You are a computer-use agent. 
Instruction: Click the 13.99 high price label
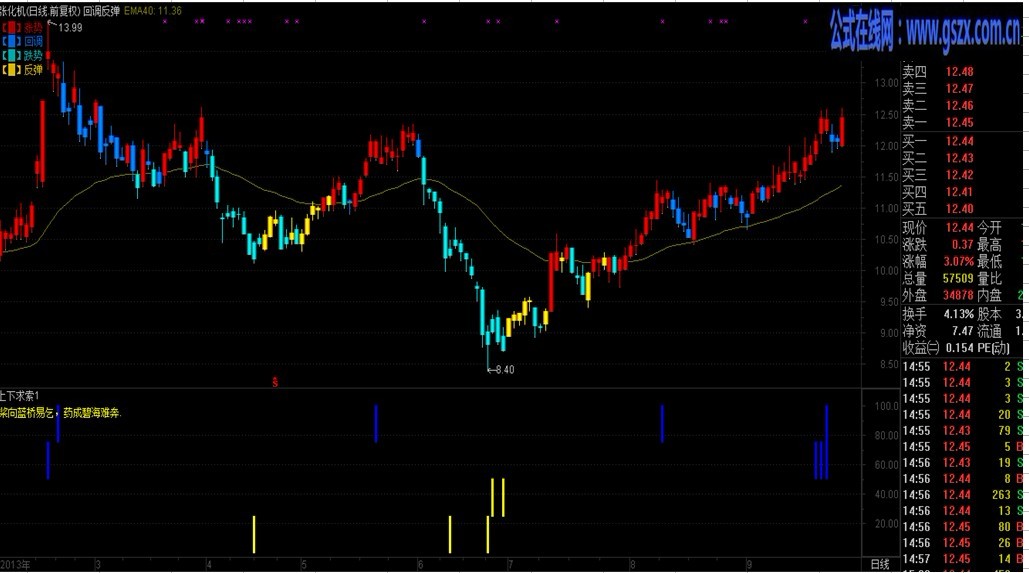70,28
